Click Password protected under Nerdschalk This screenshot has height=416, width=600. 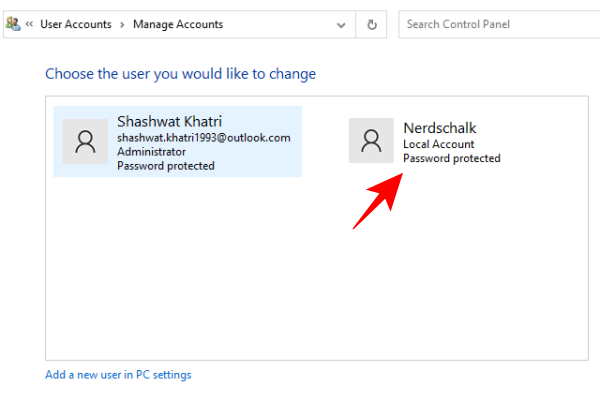click(x=451, y=158)
